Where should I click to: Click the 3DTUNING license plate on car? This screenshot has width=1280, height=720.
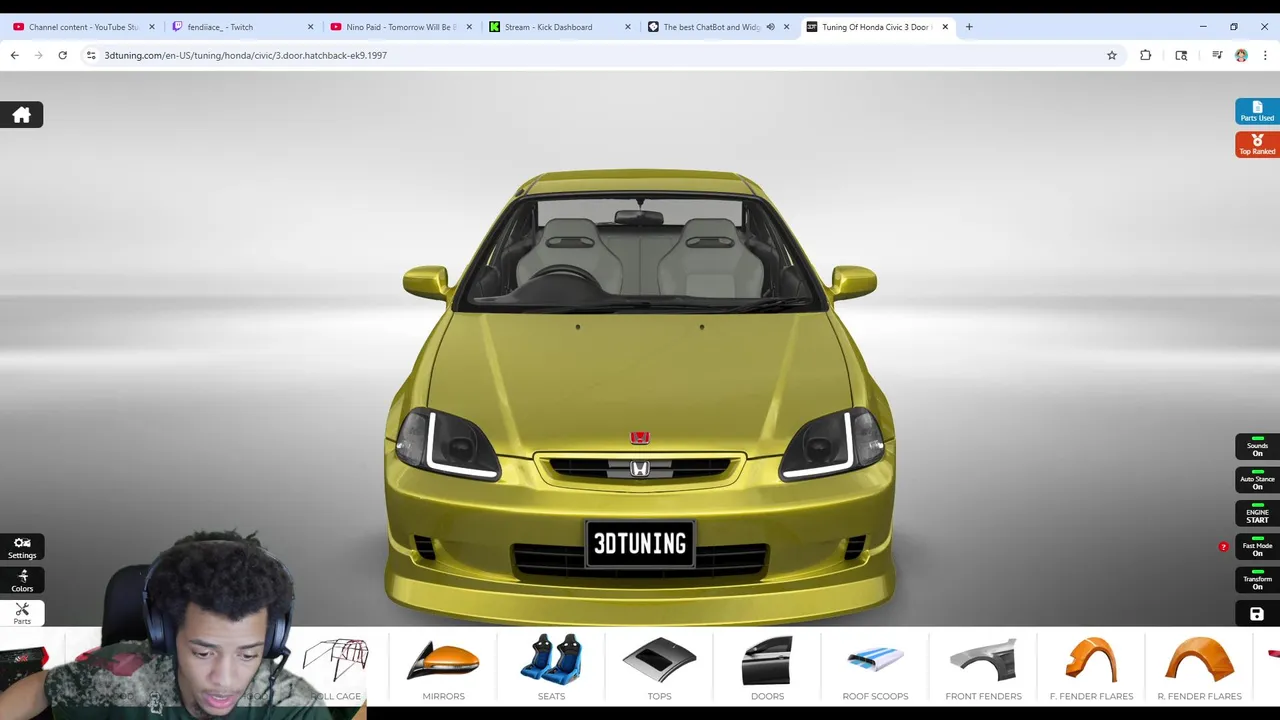click(x=640, y=544)
